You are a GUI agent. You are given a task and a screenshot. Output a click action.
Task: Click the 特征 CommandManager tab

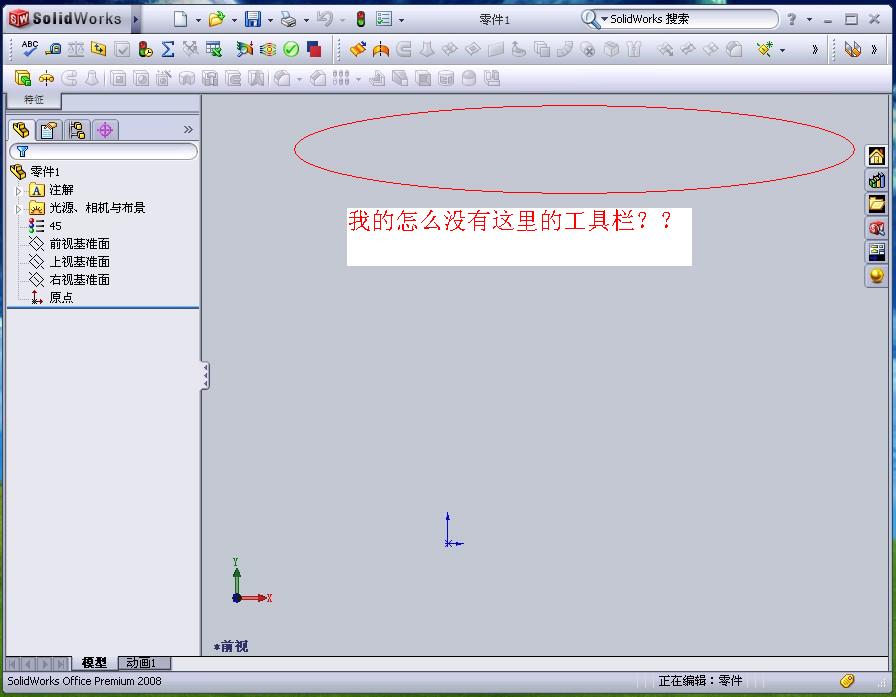tap(33, 99)
